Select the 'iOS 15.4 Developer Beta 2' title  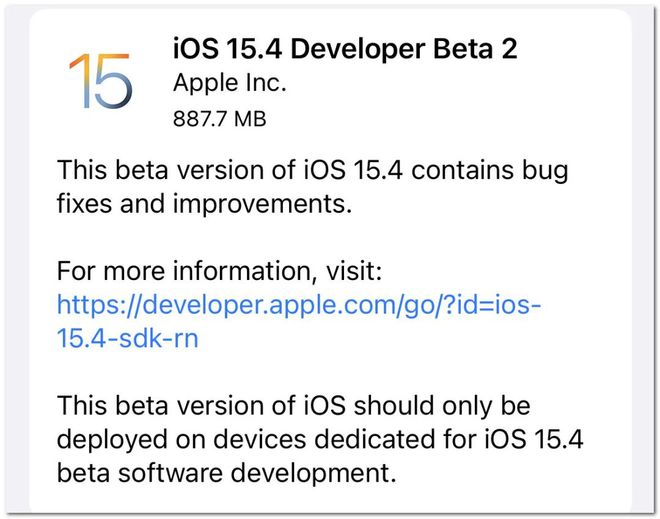(345, 48)
